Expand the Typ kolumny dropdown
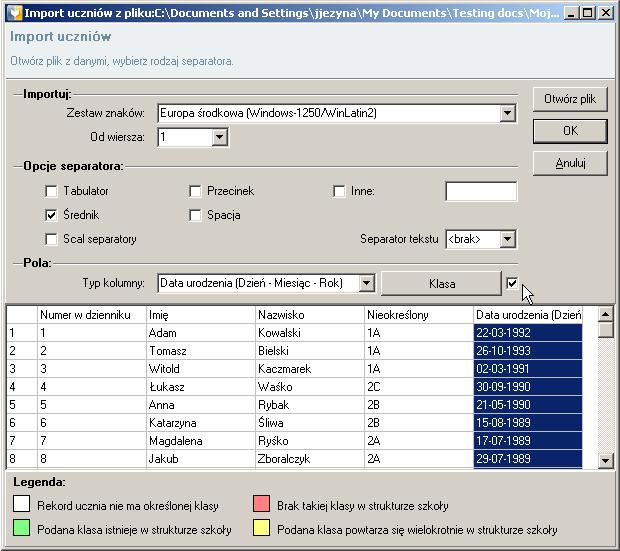The image size is (620, 551). tap(367, 283)
